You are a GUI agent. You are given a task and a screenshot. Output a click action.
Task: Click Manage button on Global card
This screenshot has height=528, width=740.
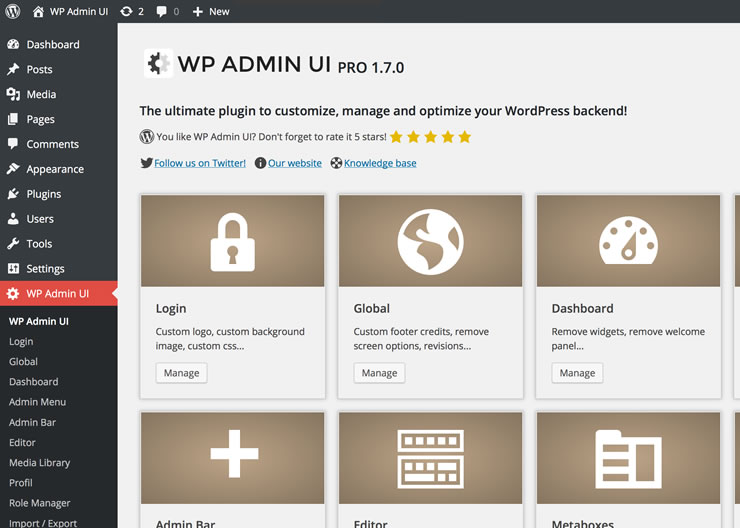click(x=379, y=373)
